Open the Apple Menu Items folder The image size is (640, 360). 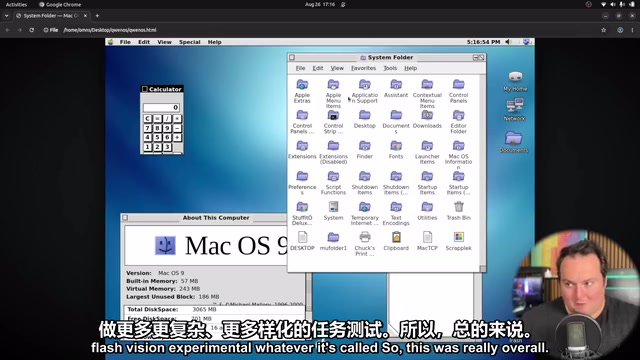pyautogui.click(x=333, y=85)
